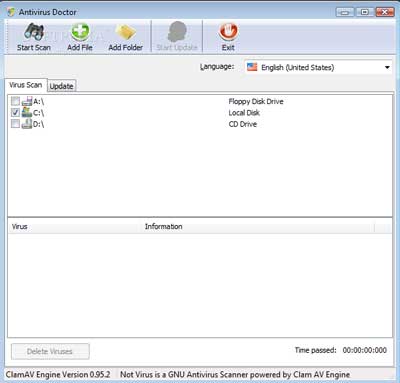Image resolution: width=400 pixels, height=383 pixels.
Task: Click the floppy drive A:\ icon
Action: click(x=27, y=101)
